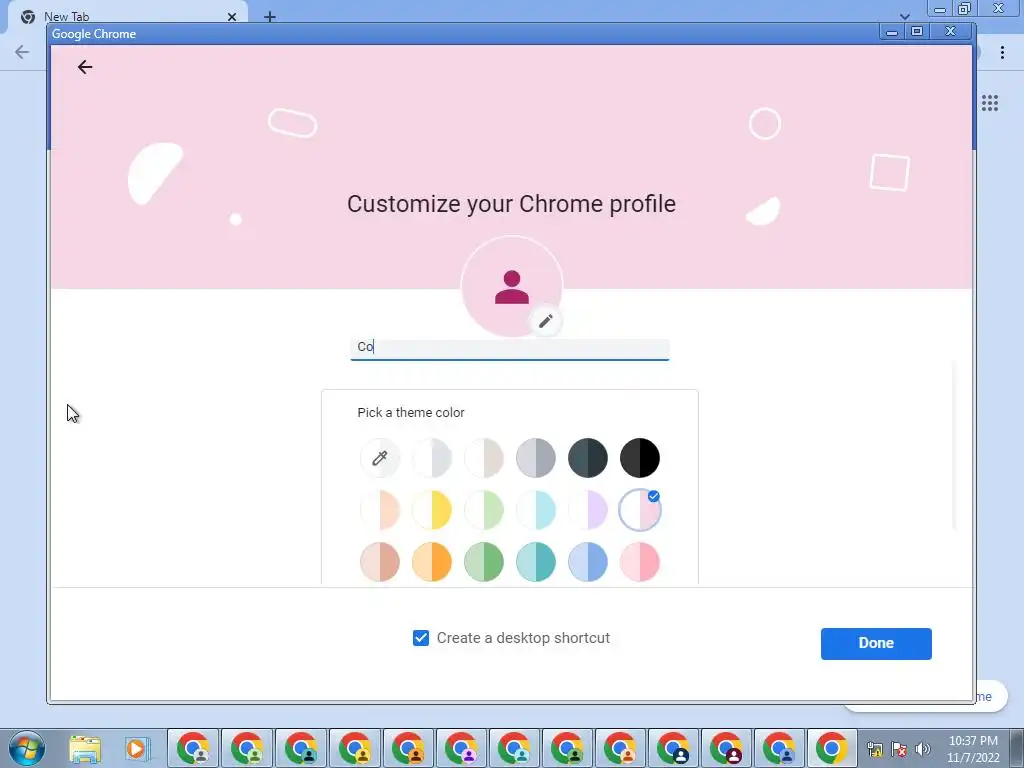This screenshot has width=1024, height=768.
Task: Click the volume speaker tray icon
Action: [x=923, y=749]
